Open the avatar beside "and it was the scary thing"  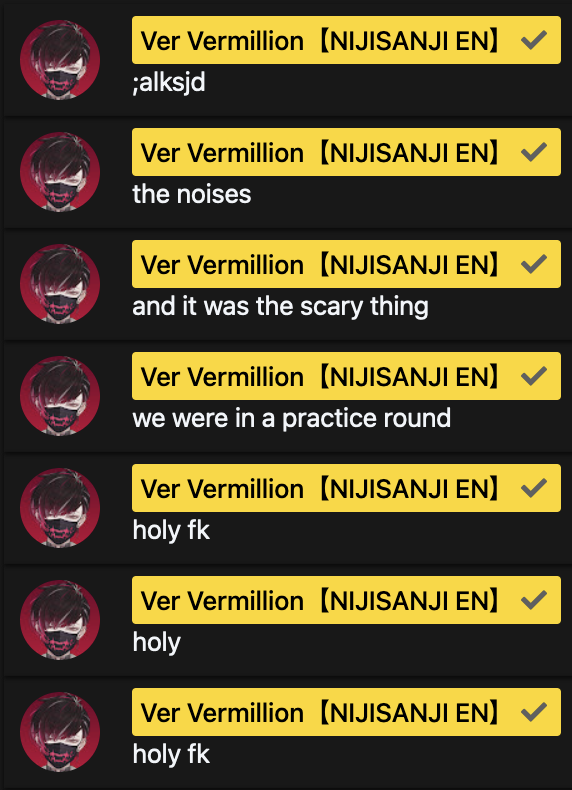tap(60, 284)
